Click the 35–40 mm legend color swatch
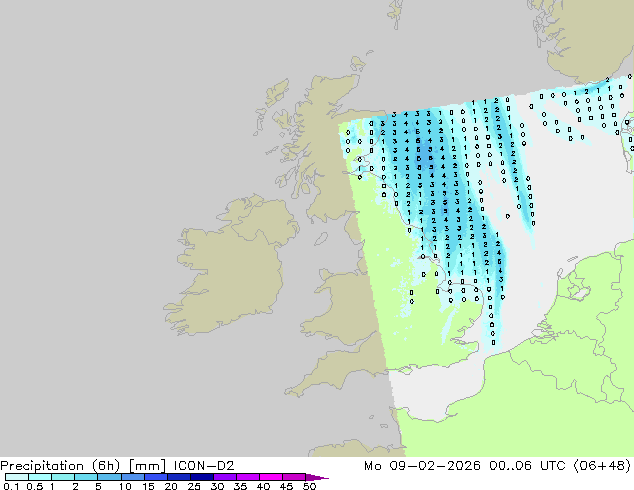The image size is (634, 490). pos(247,477)
